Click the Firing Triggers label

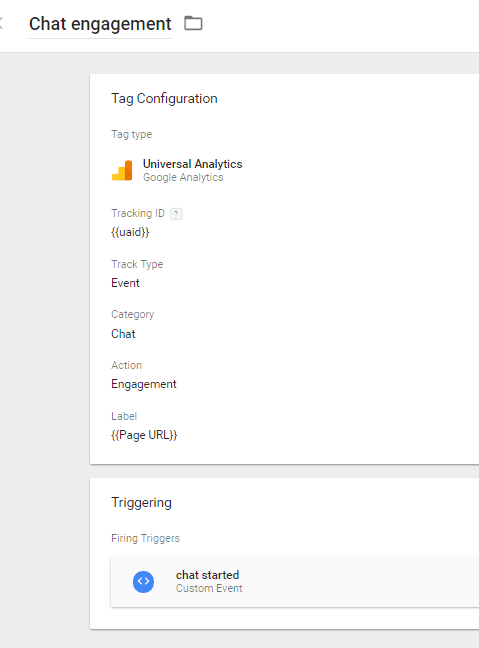[x=145, y=538]
